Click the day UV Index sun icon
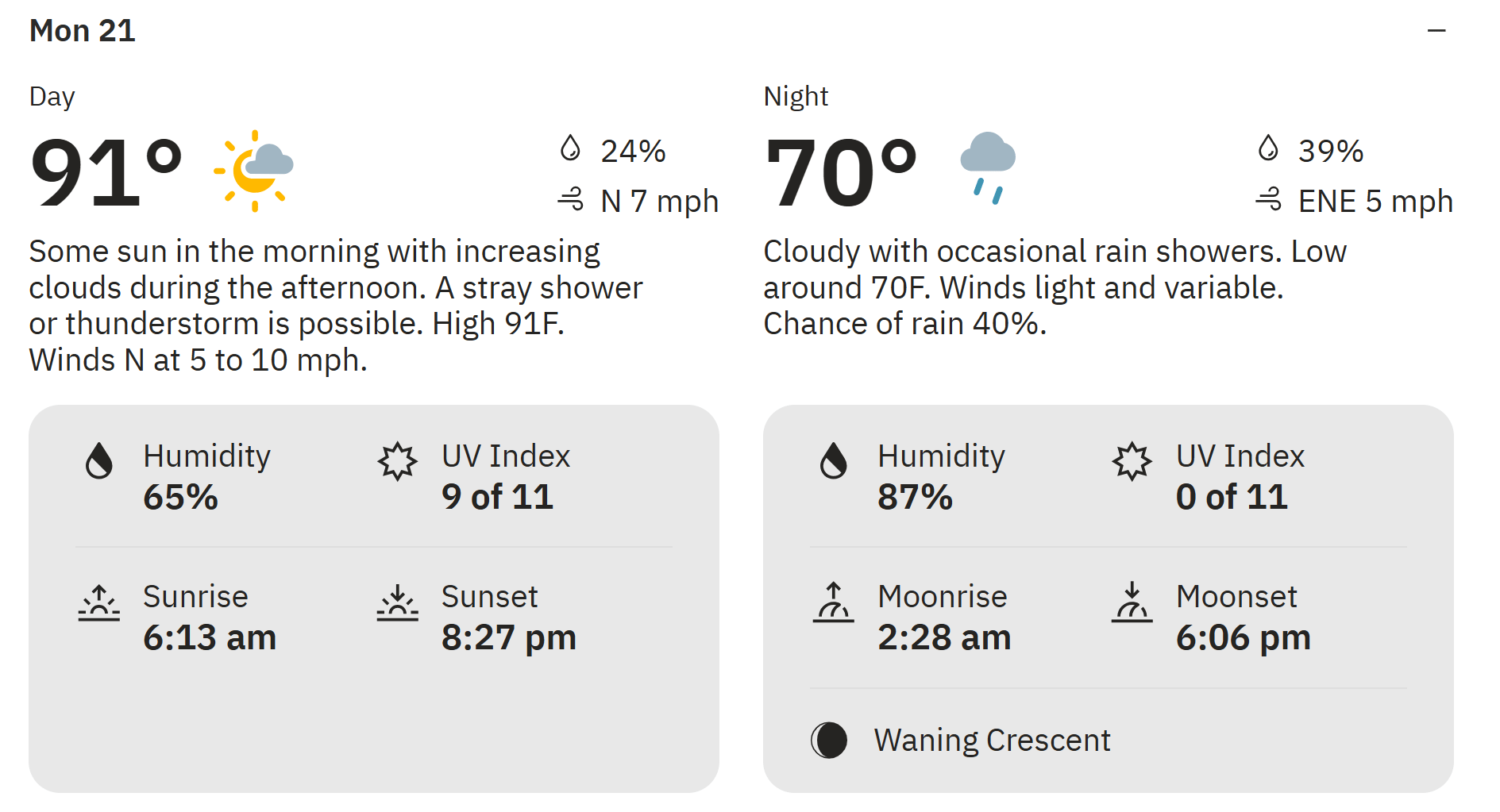 point(397,461)
